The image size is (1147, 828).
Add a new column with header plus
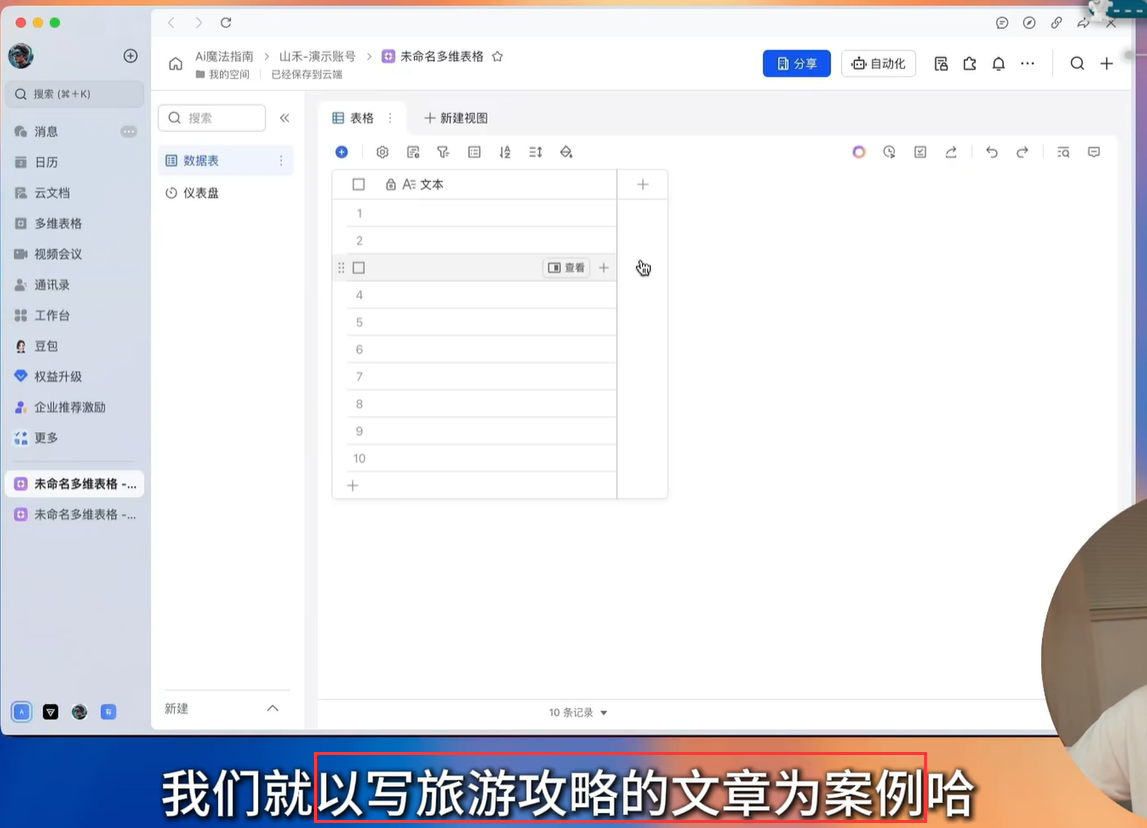[642, 184]
